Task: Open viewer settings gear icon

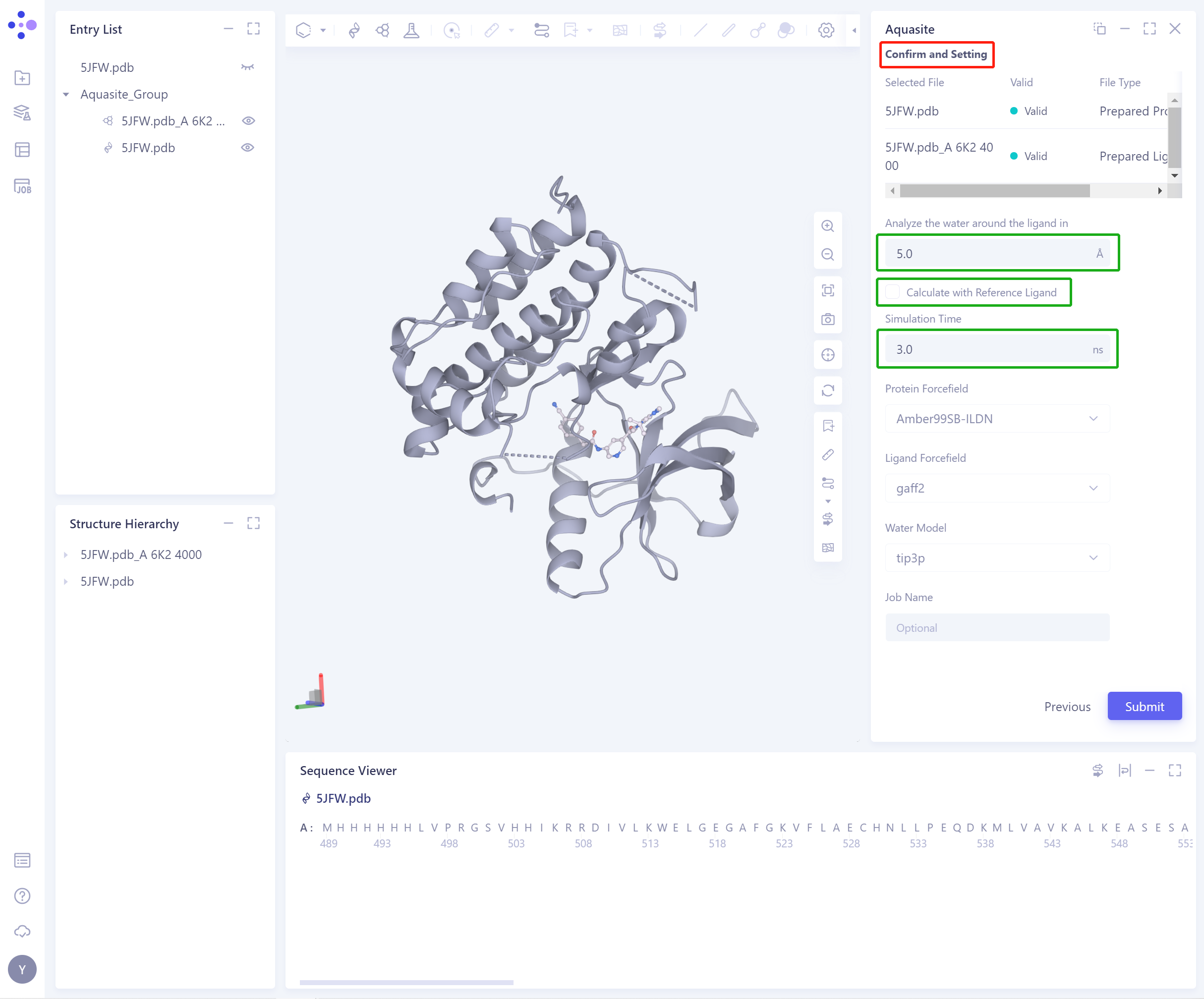Action: point(826,30)
